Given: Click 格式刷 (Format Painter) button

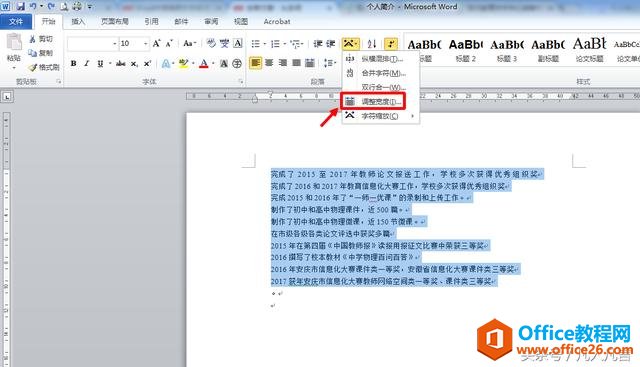Looking at the screenshot, I should 44,67.
